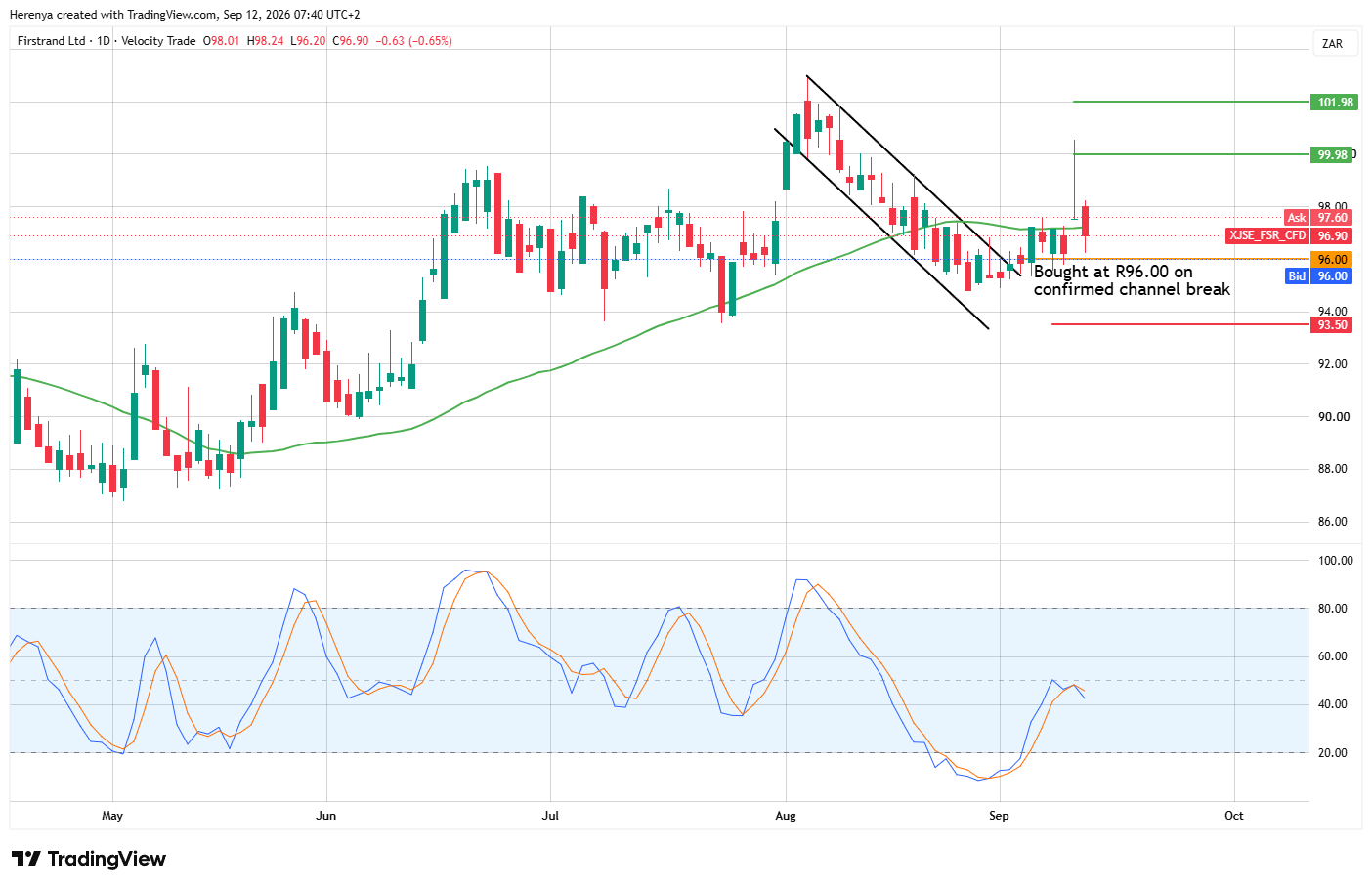Click the 20.00 oscillator level label
Image resolution: width=1372 pixels, height=888 pixels.
1335,753
